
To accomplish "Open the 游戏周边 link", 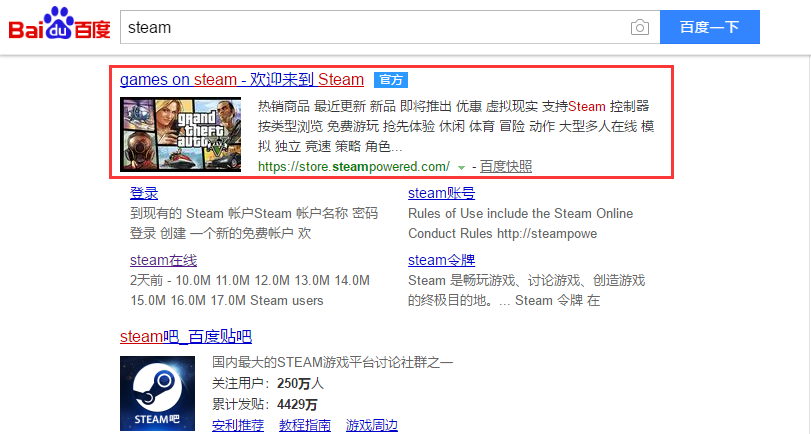I will [371, 425].
